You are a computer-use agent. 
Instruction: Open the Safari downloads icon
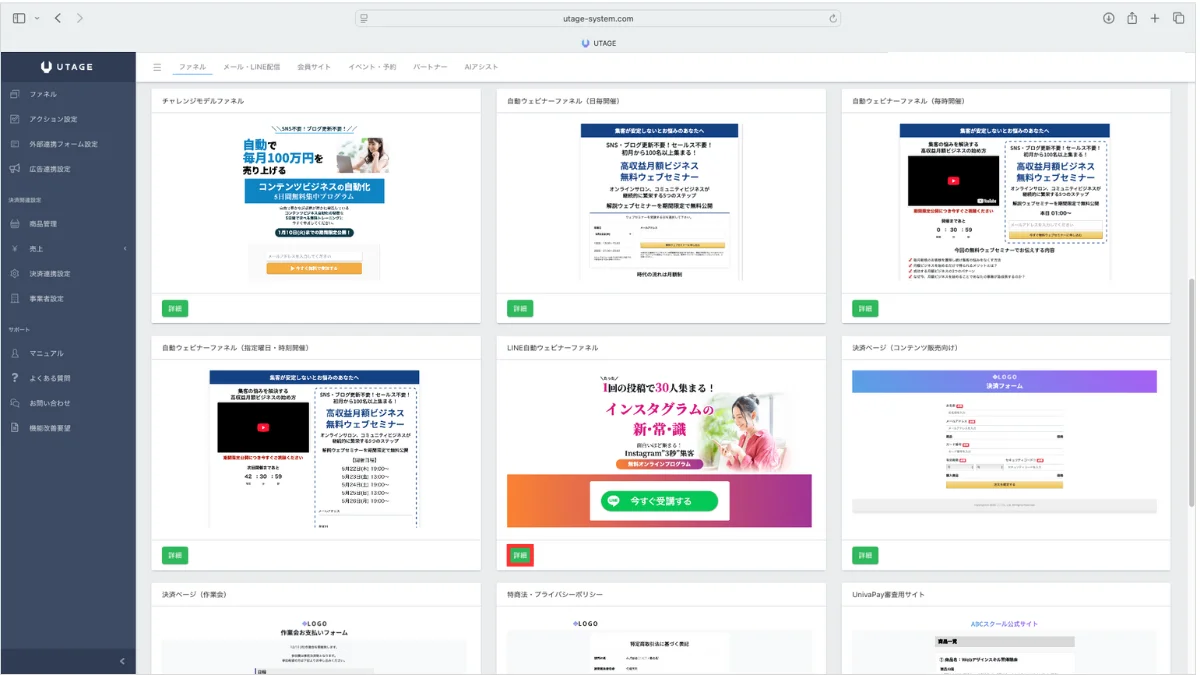1108,18
